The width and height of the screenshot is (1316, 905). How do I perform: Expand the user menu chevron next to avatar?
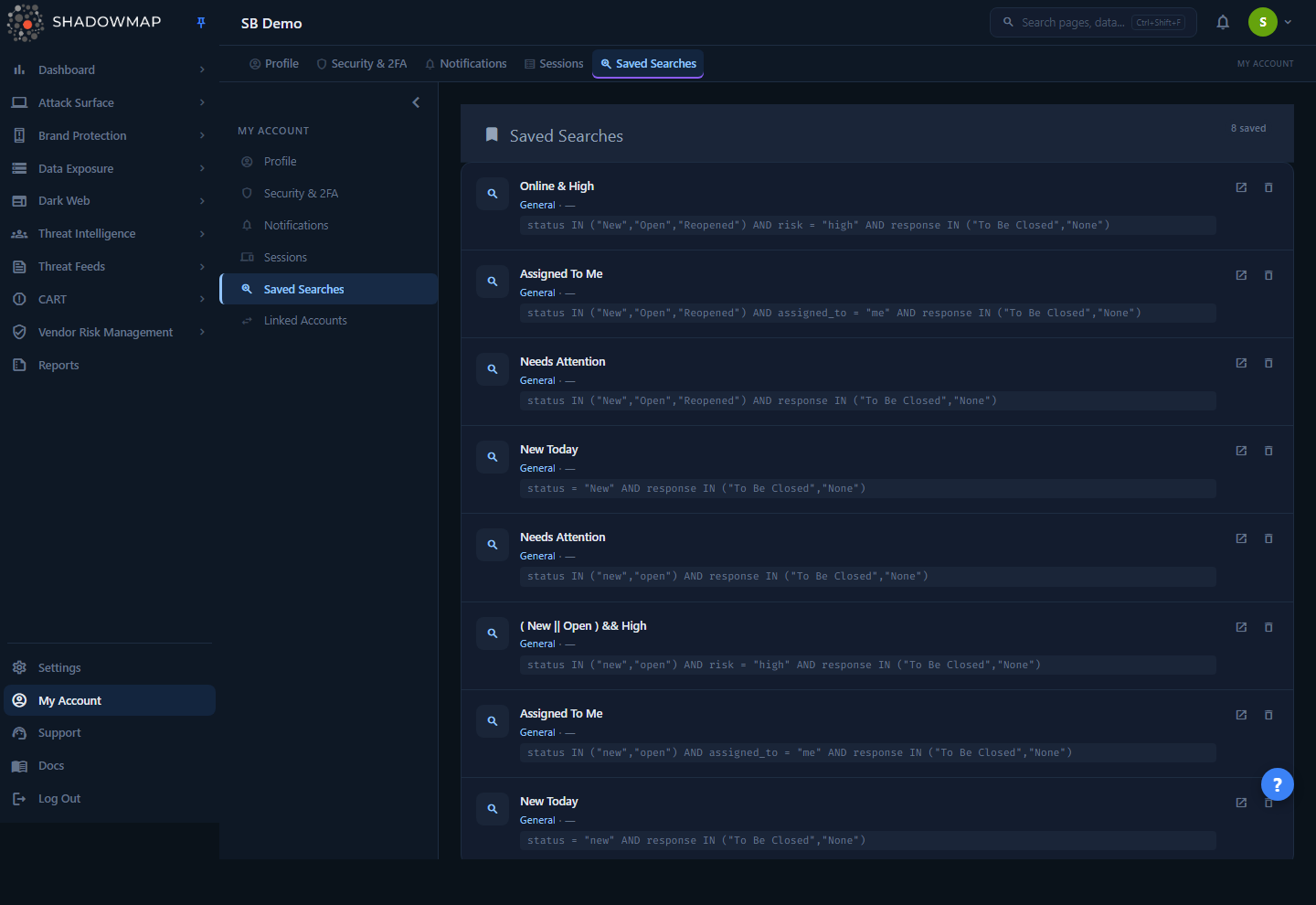click(1288, 22)
